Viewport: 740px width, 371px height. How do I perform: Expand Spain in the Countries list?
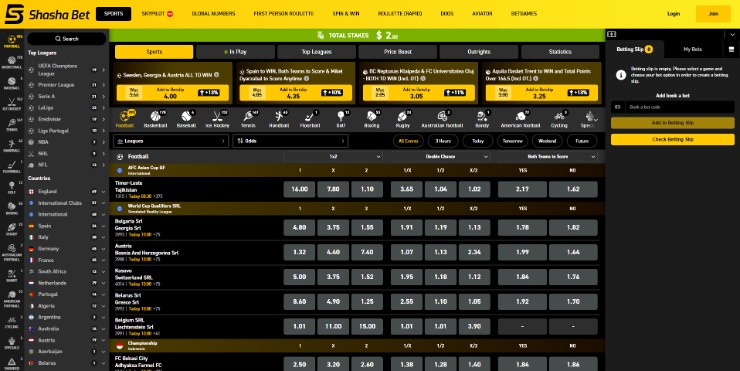click(x=103, y=226)
